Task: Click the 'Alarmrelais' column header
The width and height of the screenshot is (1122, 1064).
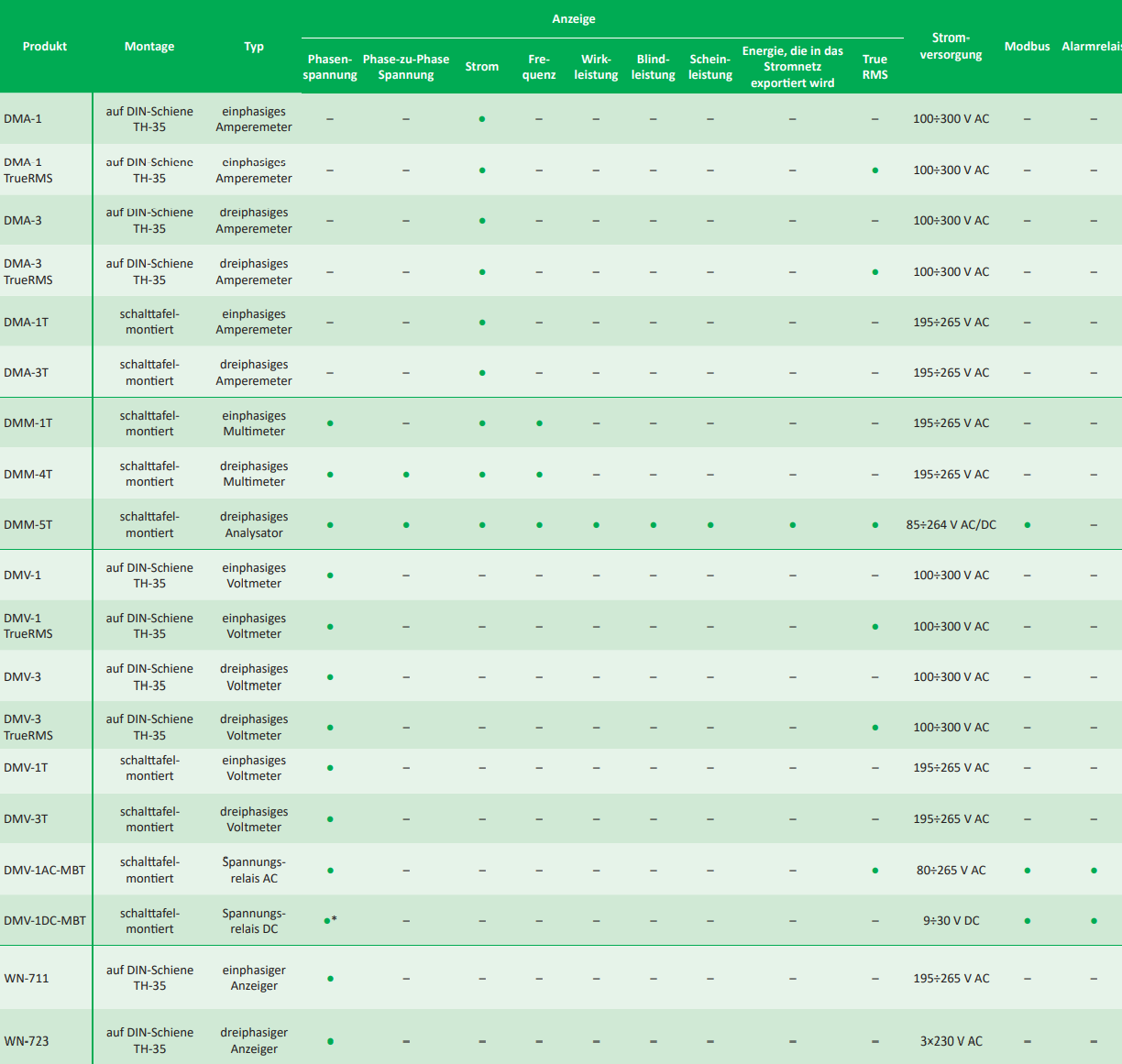Action: 1092,47
